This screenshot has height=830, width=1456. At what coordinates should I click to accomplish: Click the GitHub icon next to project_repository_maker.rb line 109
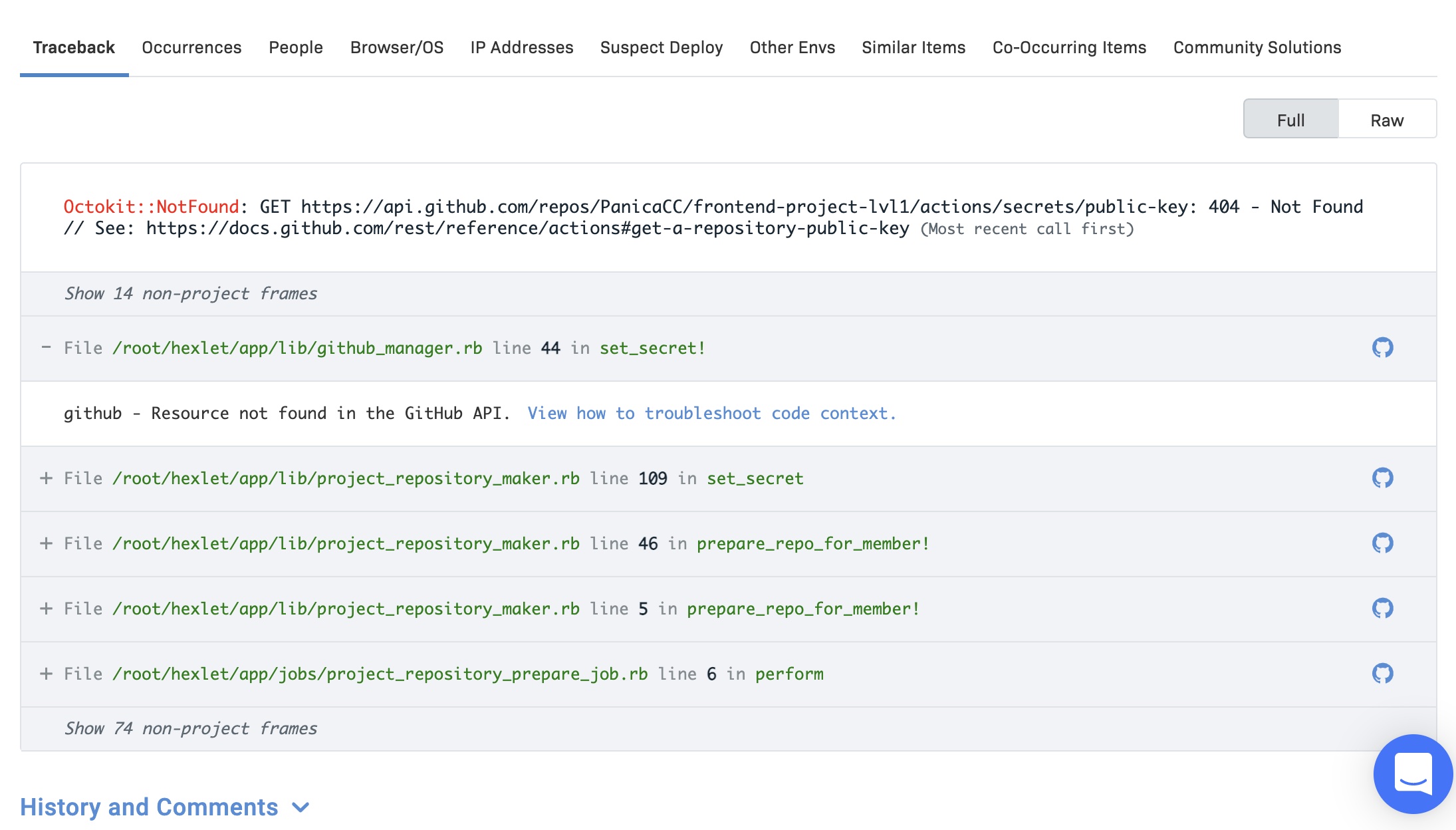(x=1382, y=477)
